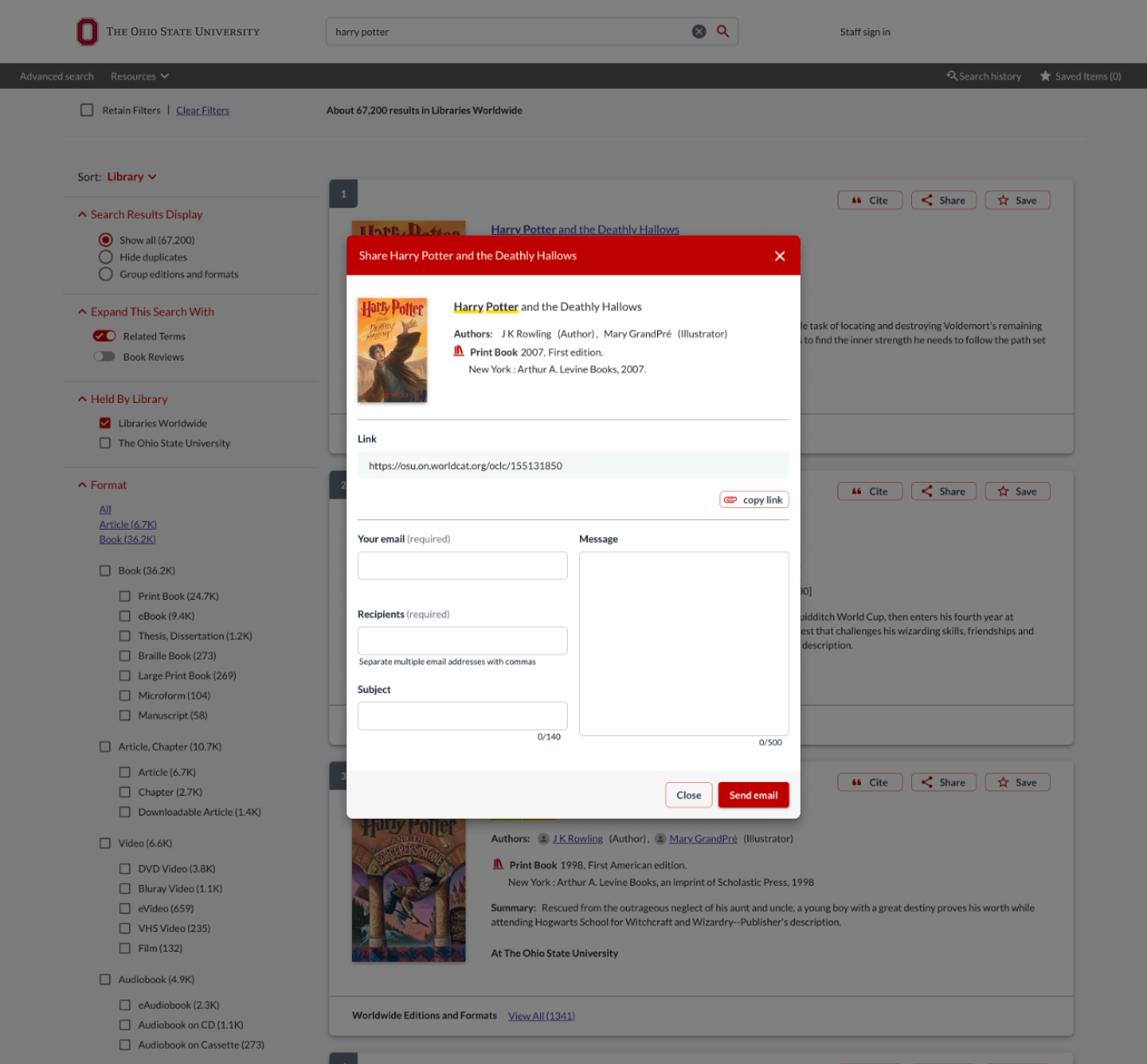Open Saved Items list
The height and width of the screenshot is (1064, 1147).
1080,76
